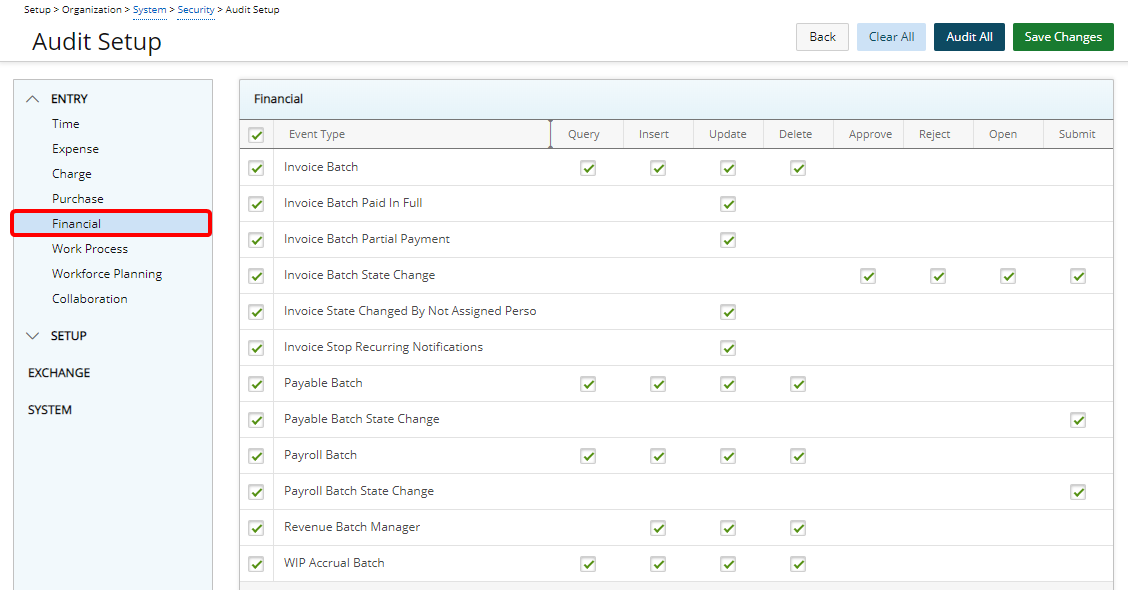Uncheck Update for Invoice Batch Paid In Full

[728, 204]
